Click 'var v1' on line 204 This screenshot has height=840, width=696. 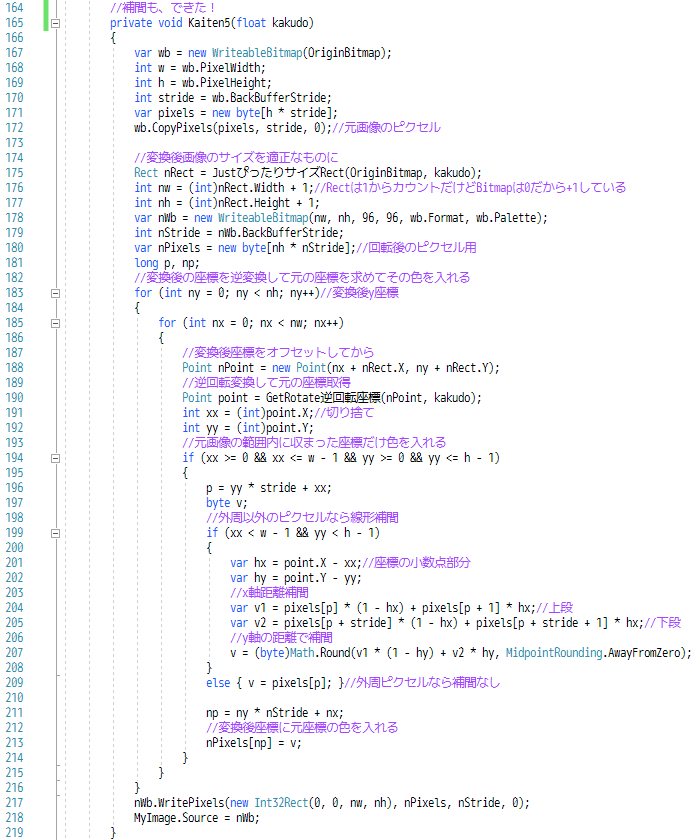pyautogui.click(x=248, y=608)
